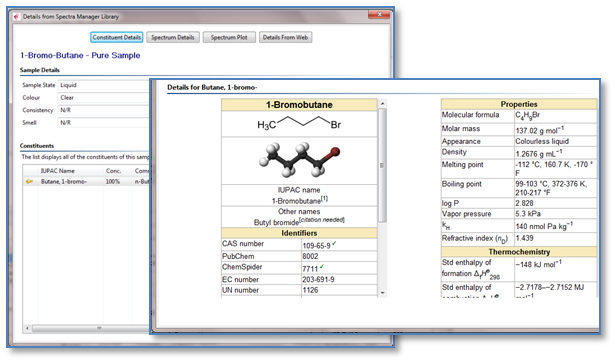Open the Density link
Screen dimensions: 615x362
pos(454,152)
